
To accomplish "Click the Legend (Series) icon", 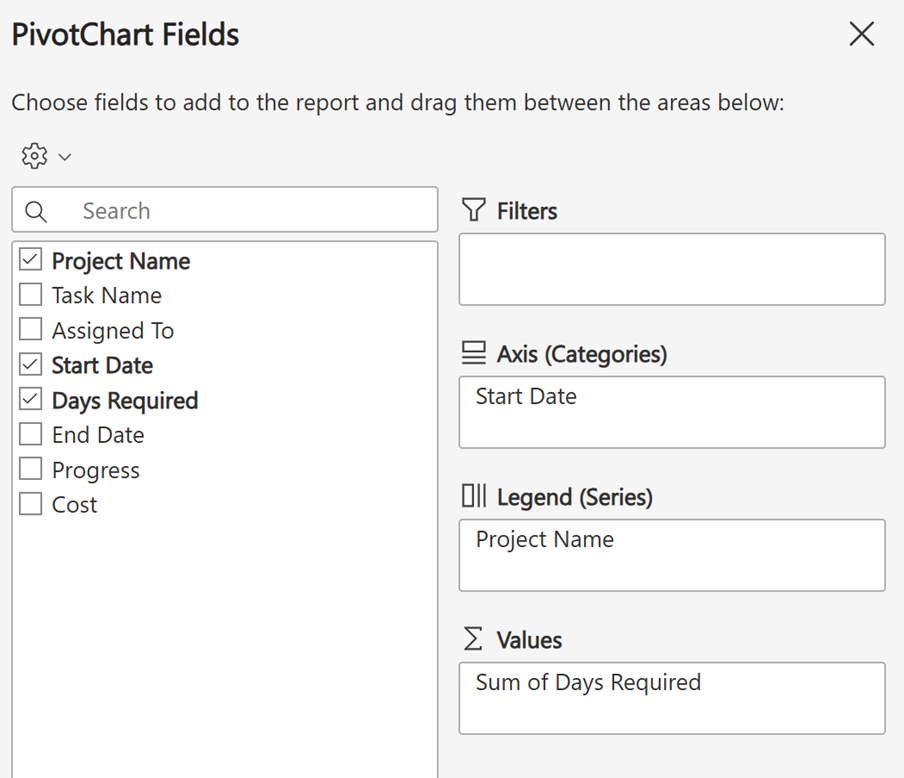I will coord(473,496).
